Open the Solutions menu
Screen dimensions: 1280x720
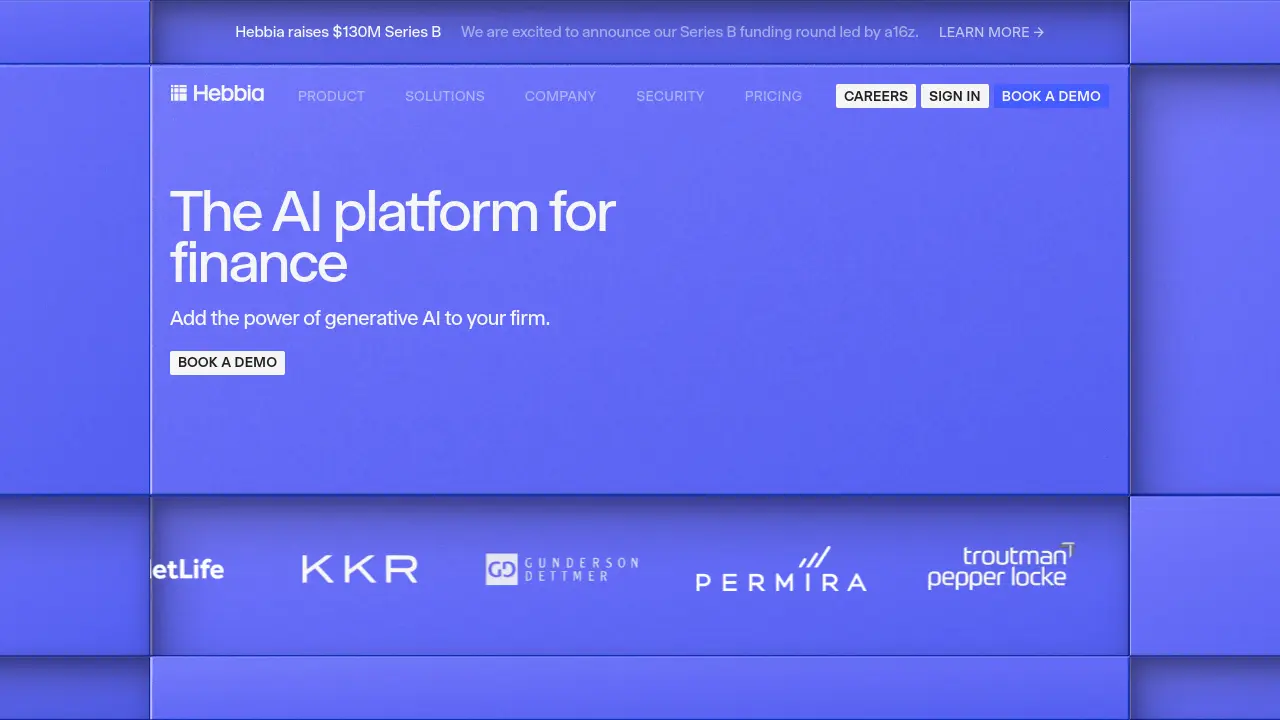pos(445,96)
